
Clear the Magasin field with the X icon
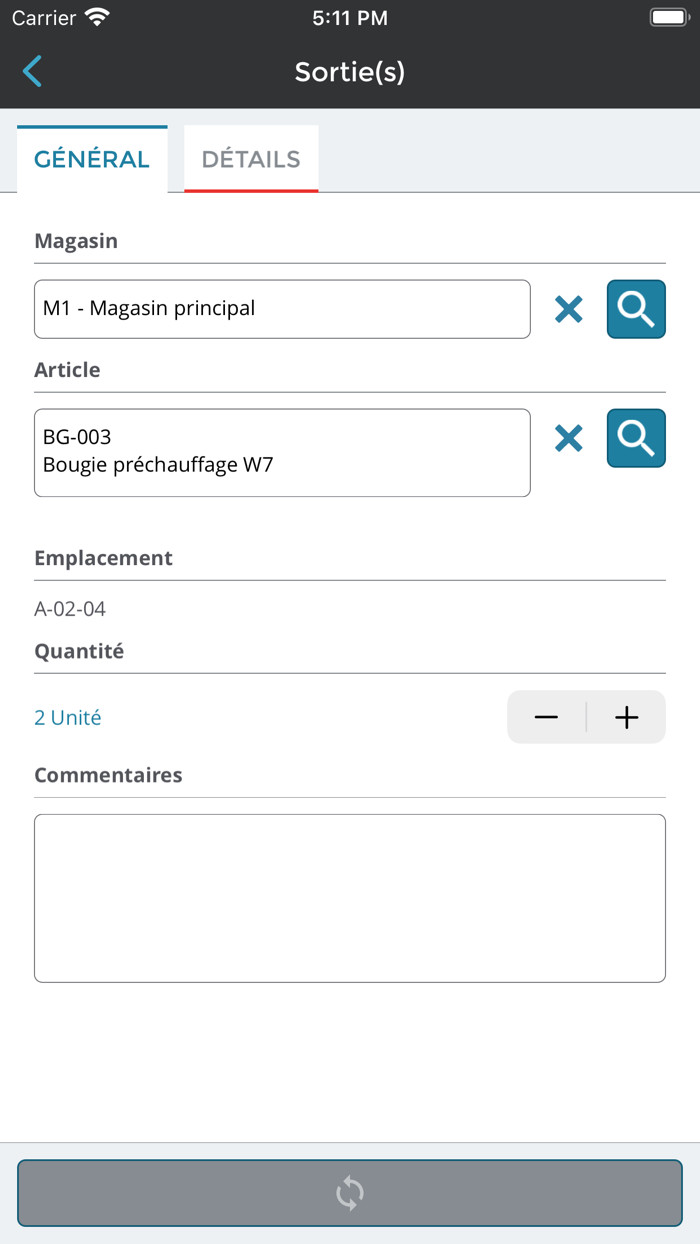568,309
